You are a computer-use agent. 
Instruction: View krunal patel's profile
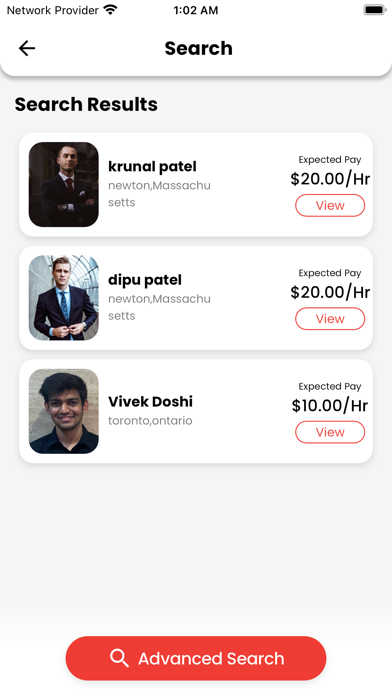pos(330,206)
